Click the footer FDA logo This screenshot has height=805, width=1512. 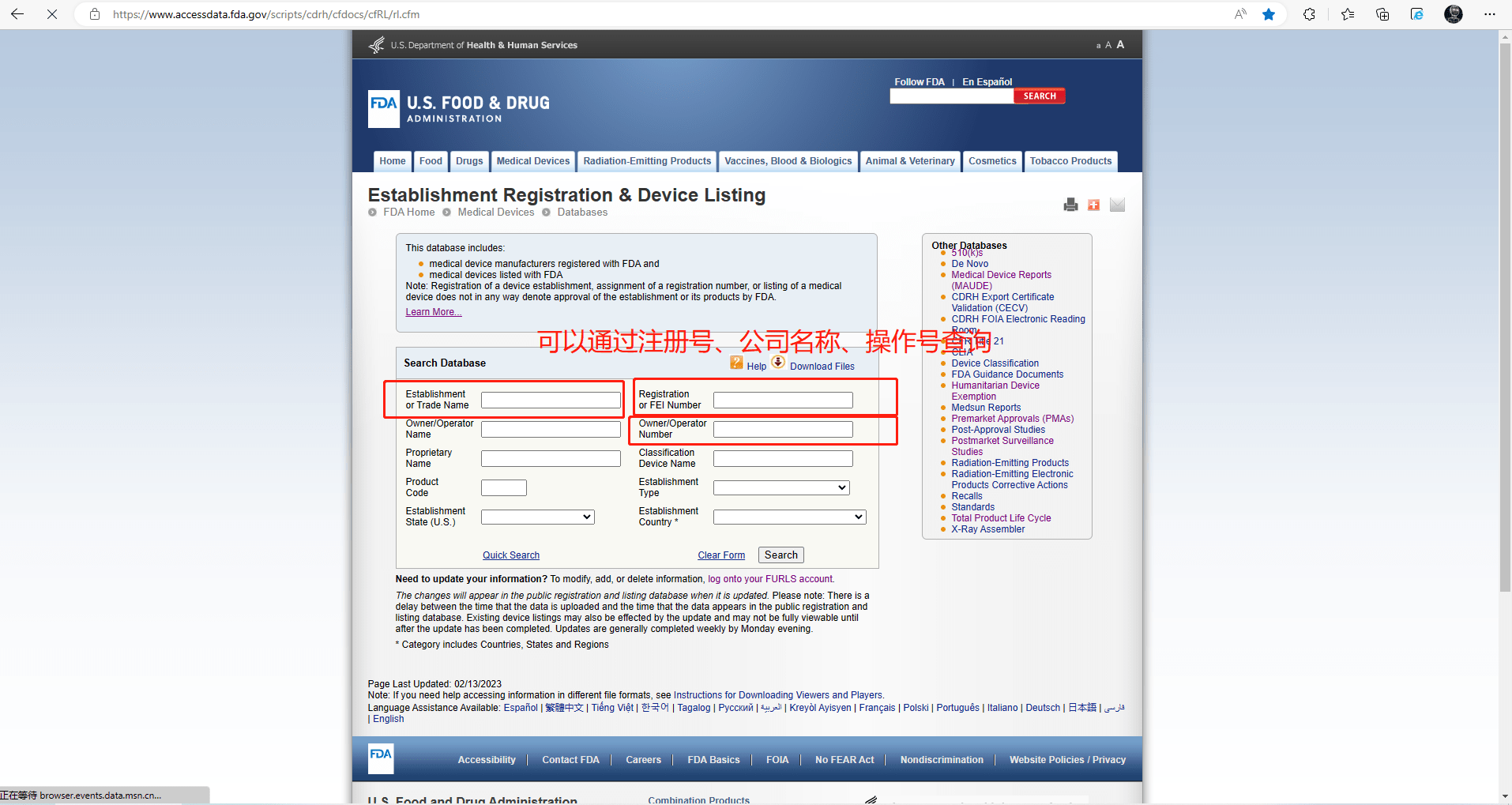coord(381,758)
